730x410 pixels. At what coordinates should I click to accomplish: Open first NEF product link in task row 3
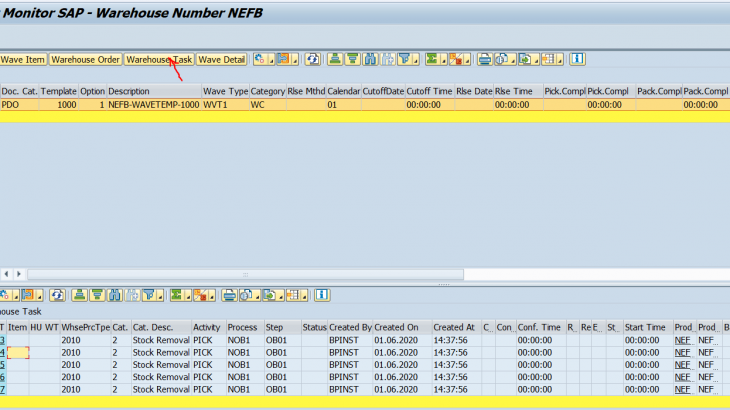(x=683, y=340)
